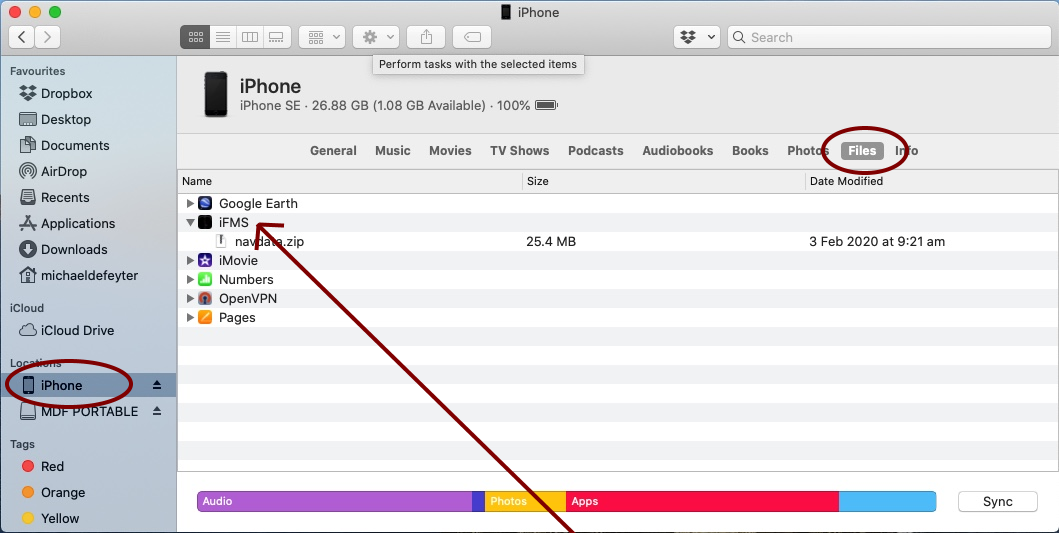1059x533 pixels.
Task: Switch to the Music tab
Action: click(x=392, y=151)
